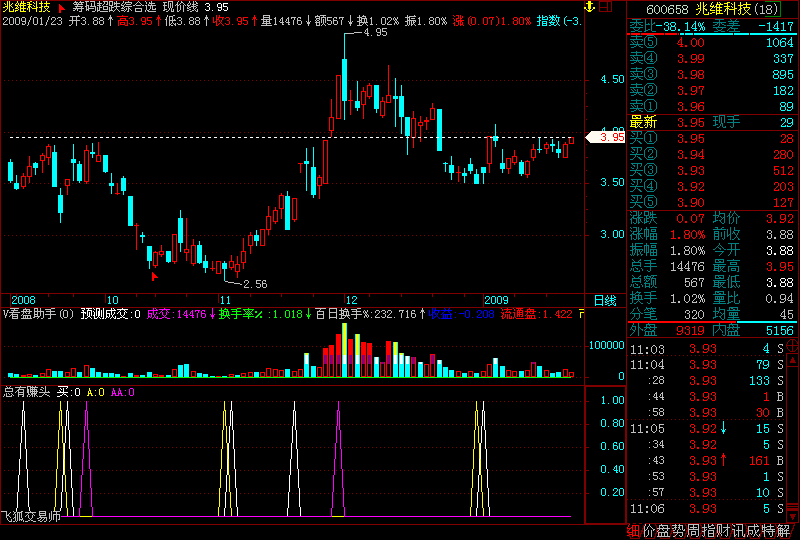The height and width of the screenshot is (540, 800).
Task: Click the 3.95 current price tag
Action: click(x=606, y=137)
